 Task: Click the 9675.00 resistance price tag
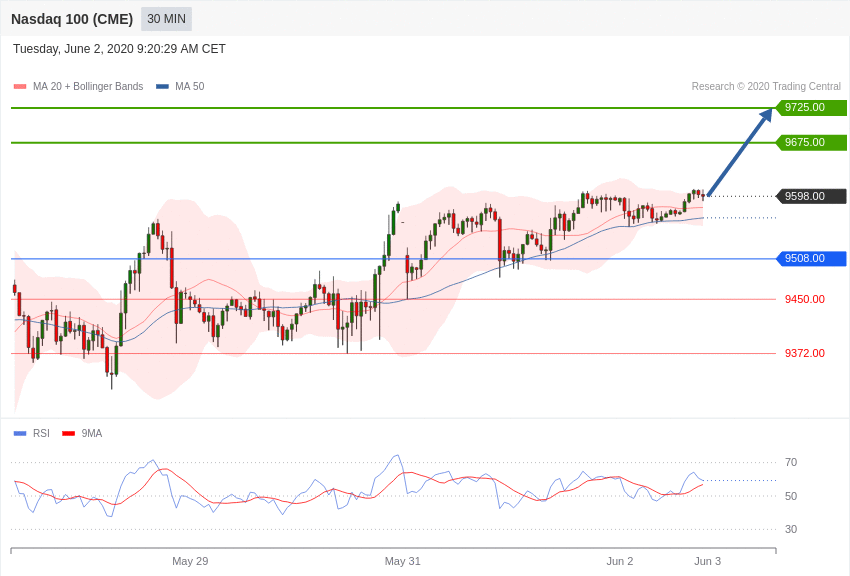click(811, 143)
